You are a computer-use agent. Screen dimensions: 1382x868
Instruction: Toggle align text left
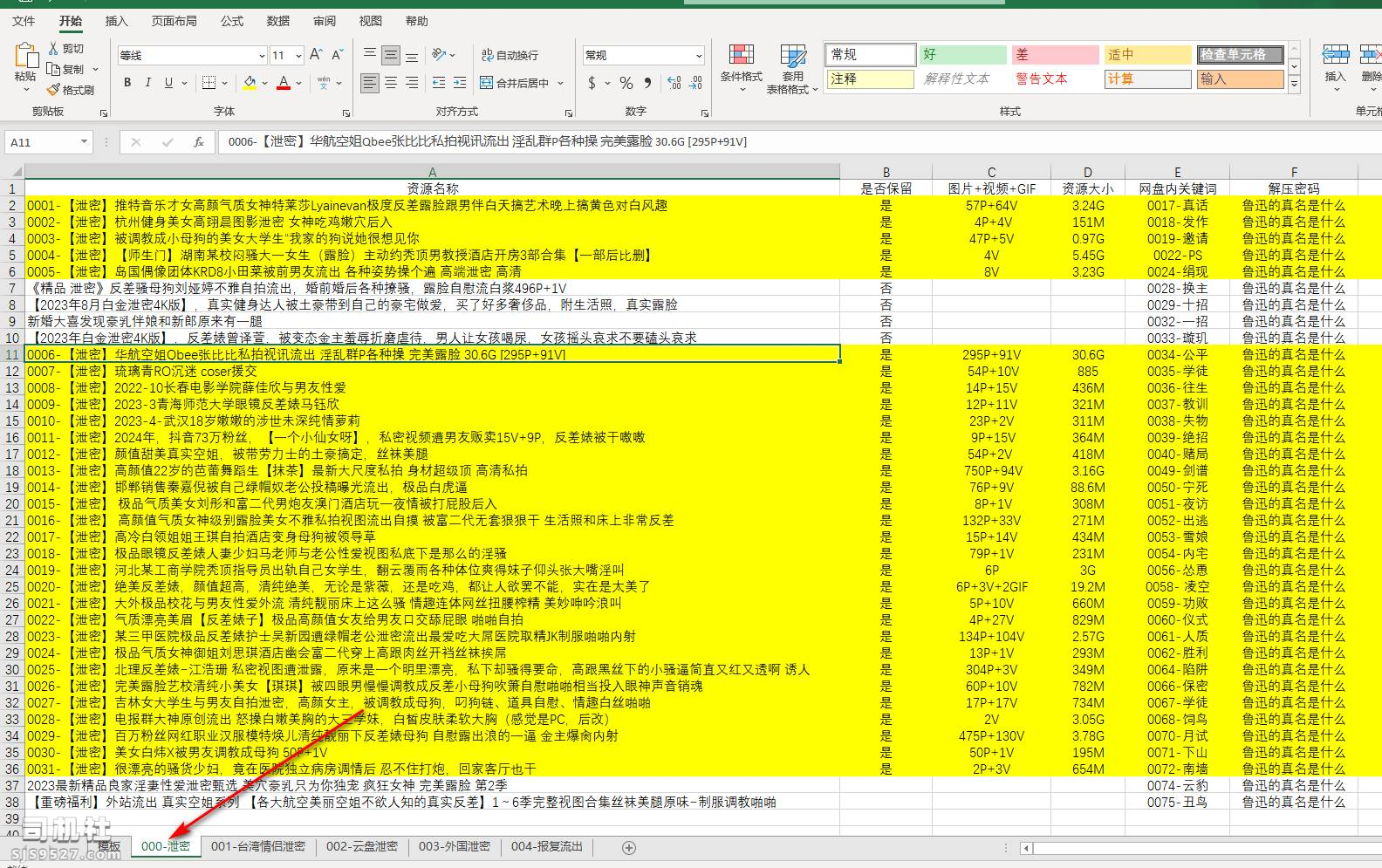tap(370, 83)
